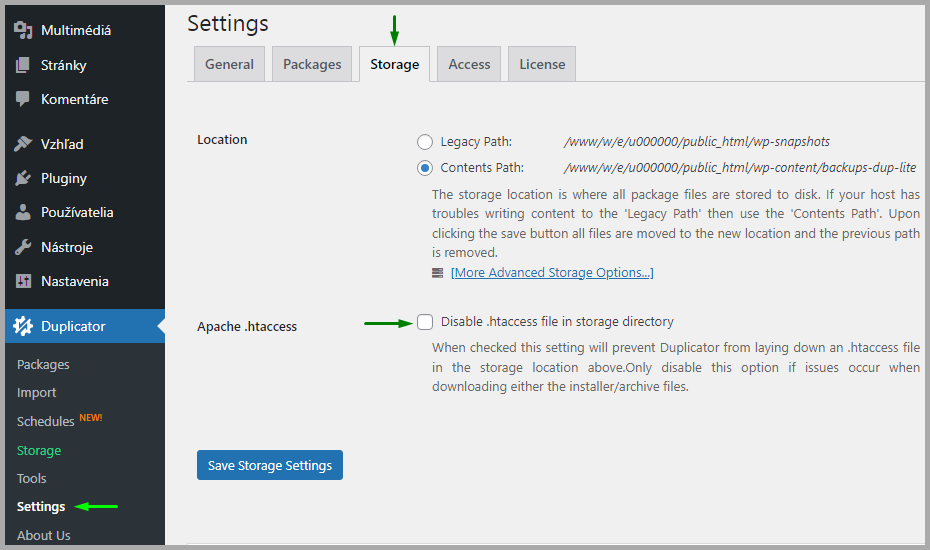
Task: Switch to the Access tab
Action: pos(469,64)
